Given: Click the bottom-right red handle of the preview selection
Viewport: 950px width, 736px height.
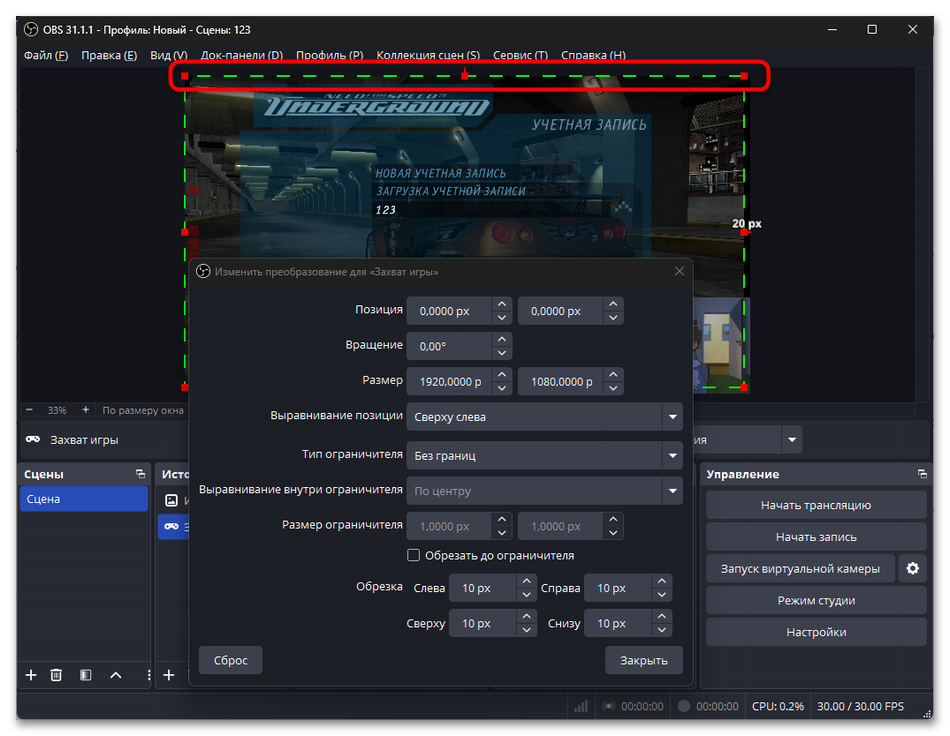Looking at the screenshot, I should pos(744,387).
